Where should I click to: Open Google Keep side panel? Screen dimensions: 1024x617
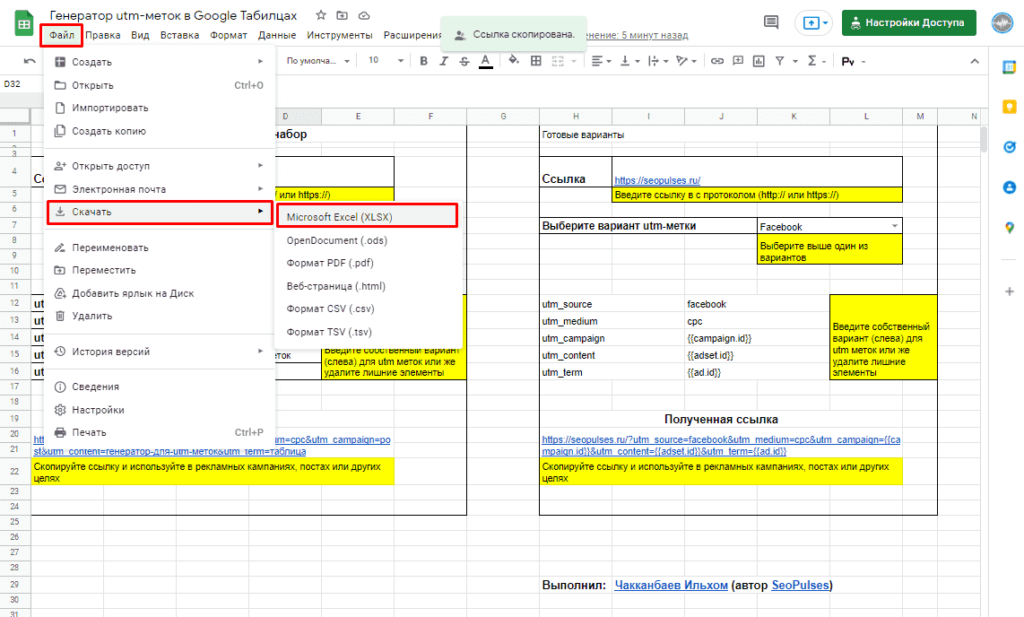pos(1009,107)
